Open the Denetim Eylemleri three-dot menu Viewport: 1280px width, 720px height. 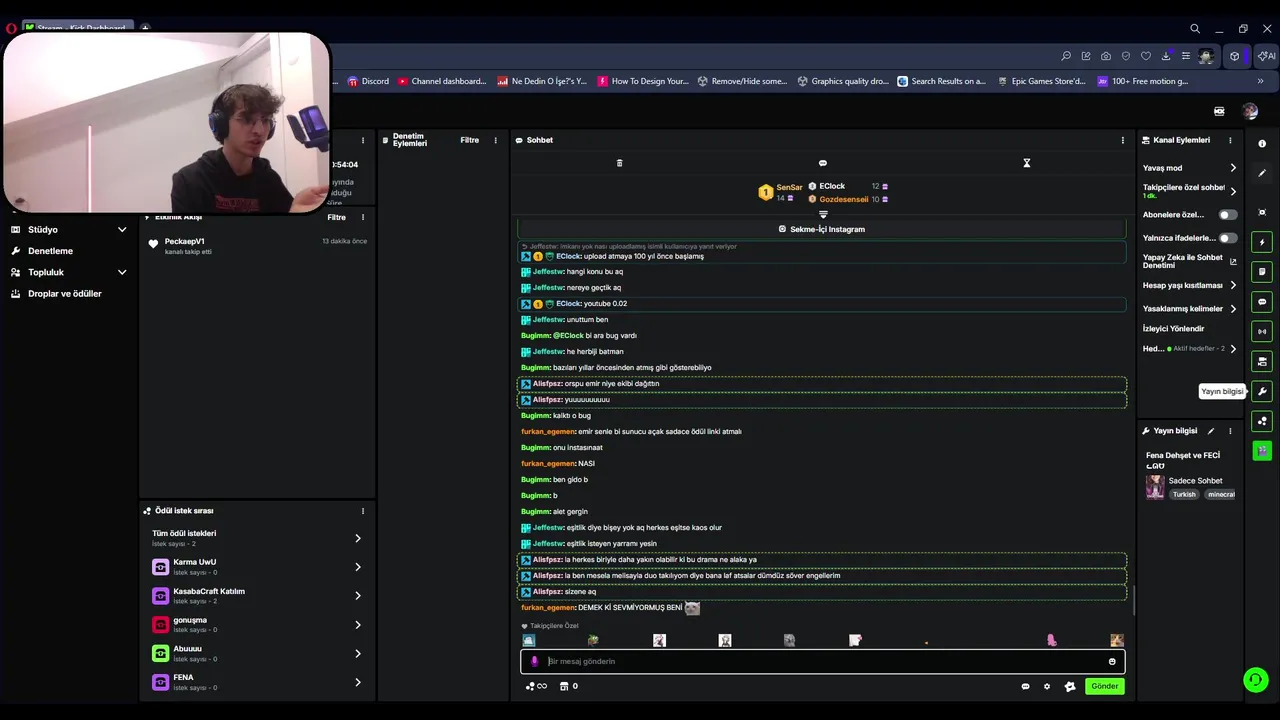pyautogui.click(x=495, y=140)
